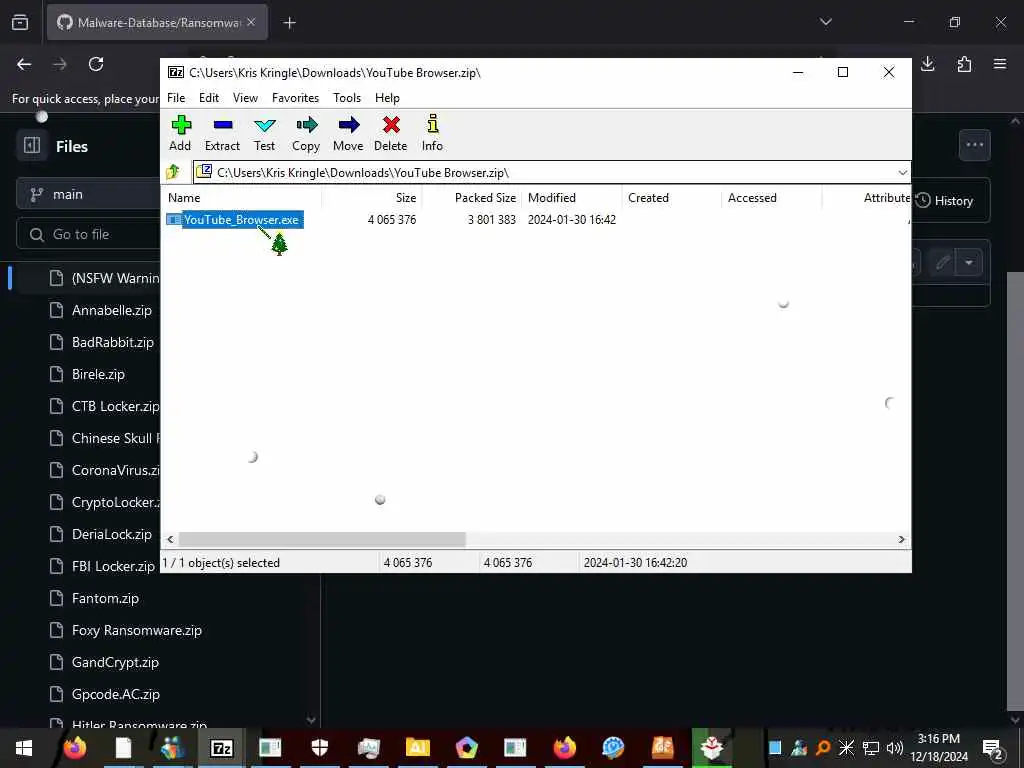The height and width of the screenshot is (768, 1024).
Task: Click the taskbar network icon
Action: tap(871, 748)
